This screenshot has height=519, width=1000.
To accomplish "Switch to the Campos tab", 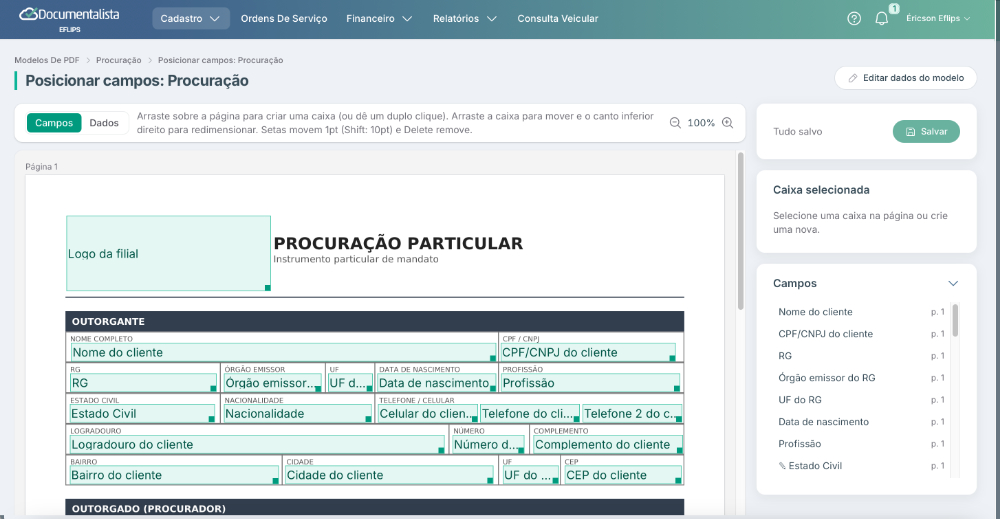I will 54,122.
